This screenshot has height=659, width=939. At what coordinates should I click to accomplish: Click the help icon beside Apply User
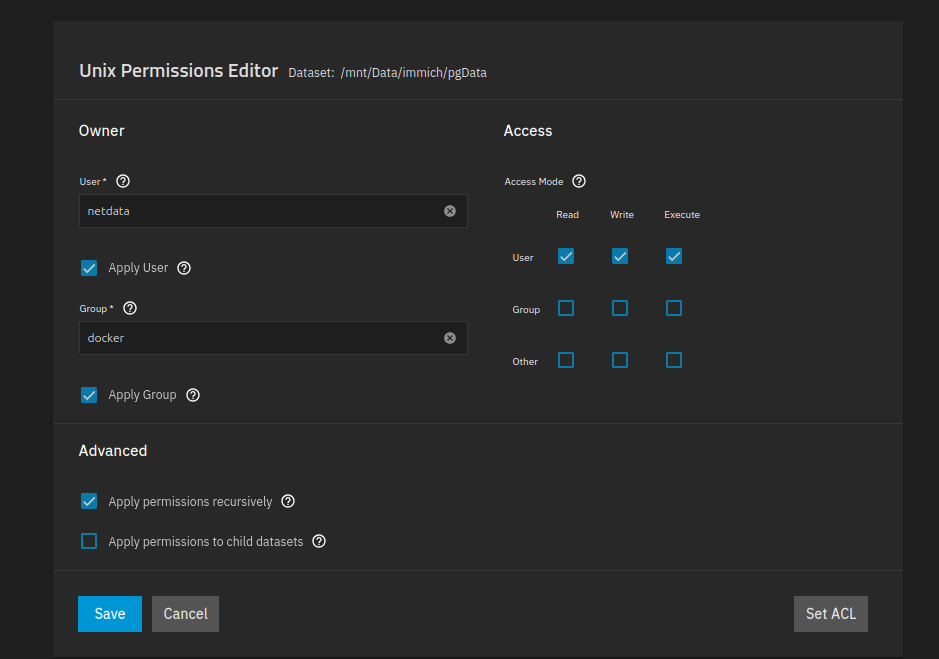184,268
